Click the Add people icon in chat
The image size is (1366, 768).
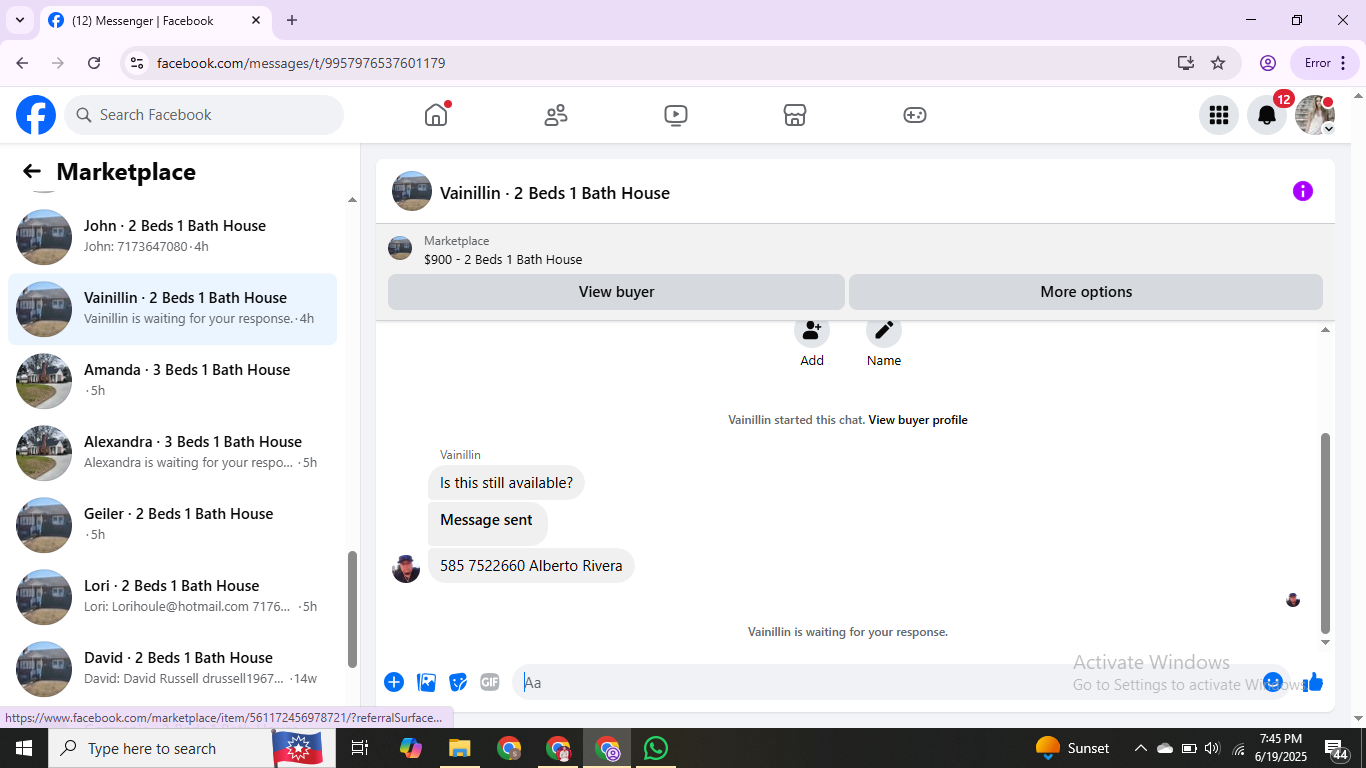(x=812, y=331)
